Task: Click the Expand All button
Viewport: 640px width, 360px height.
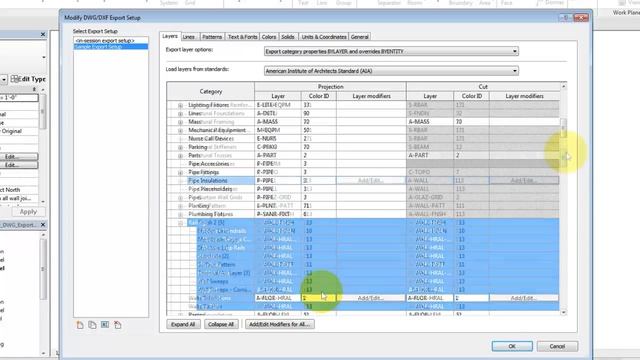Action: point(183,324)
